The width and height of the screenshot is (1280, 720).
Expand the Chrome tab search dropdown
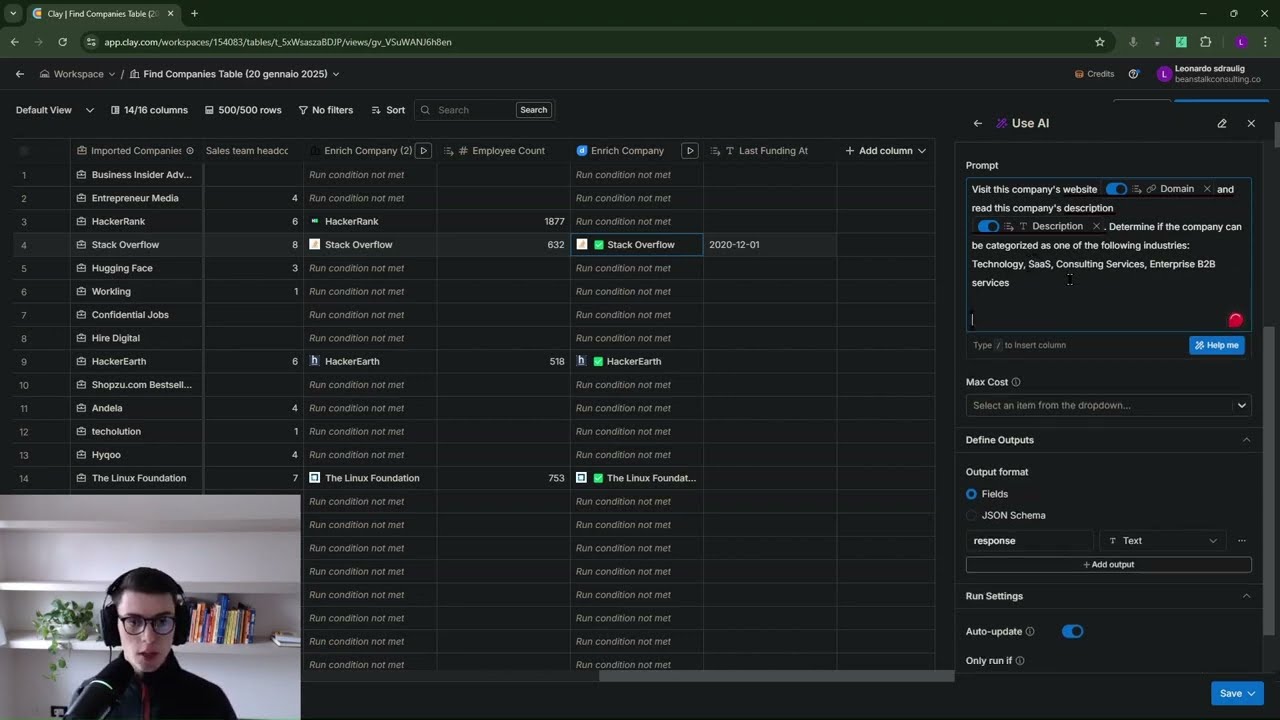13,14
